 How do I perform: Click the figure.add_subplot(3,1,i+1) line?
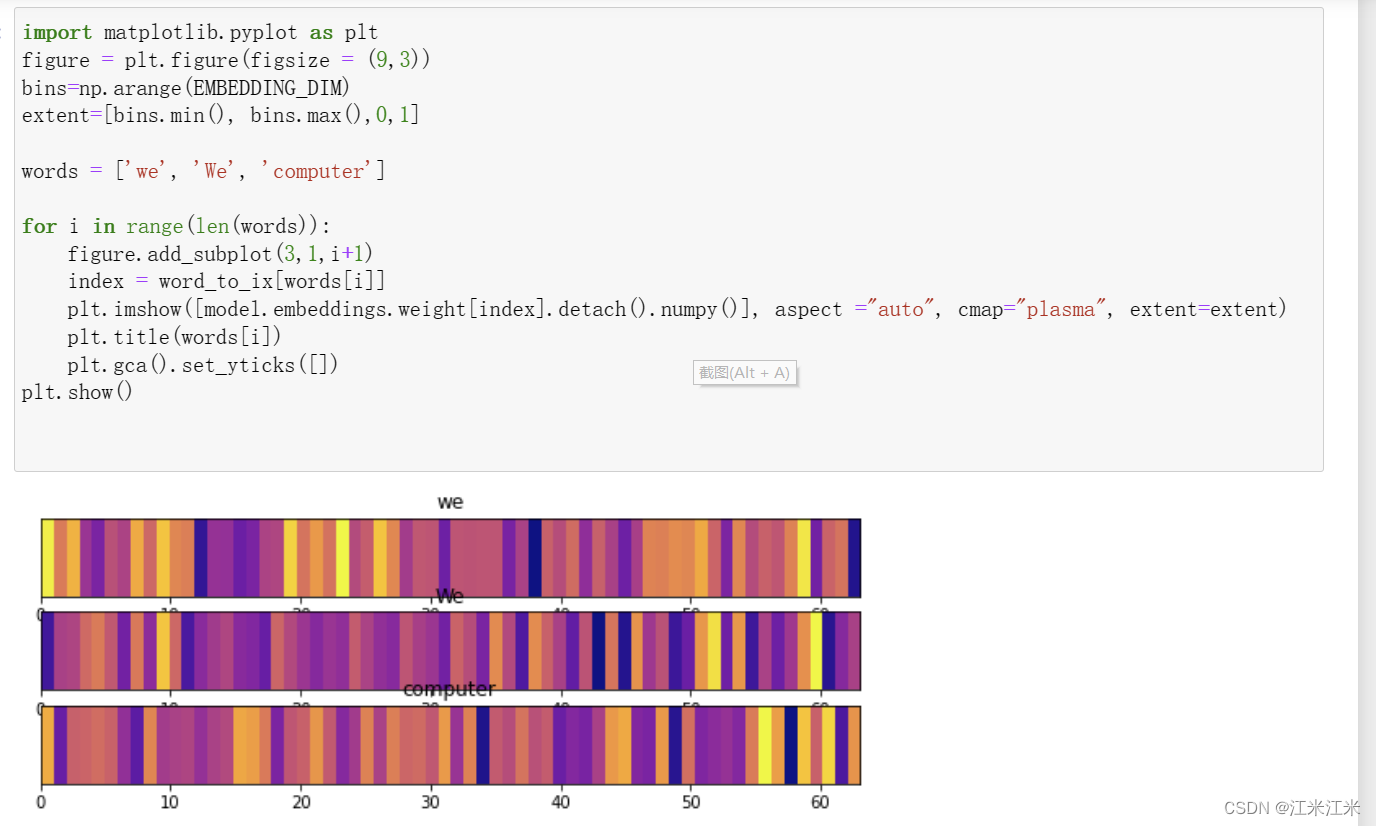220,254
